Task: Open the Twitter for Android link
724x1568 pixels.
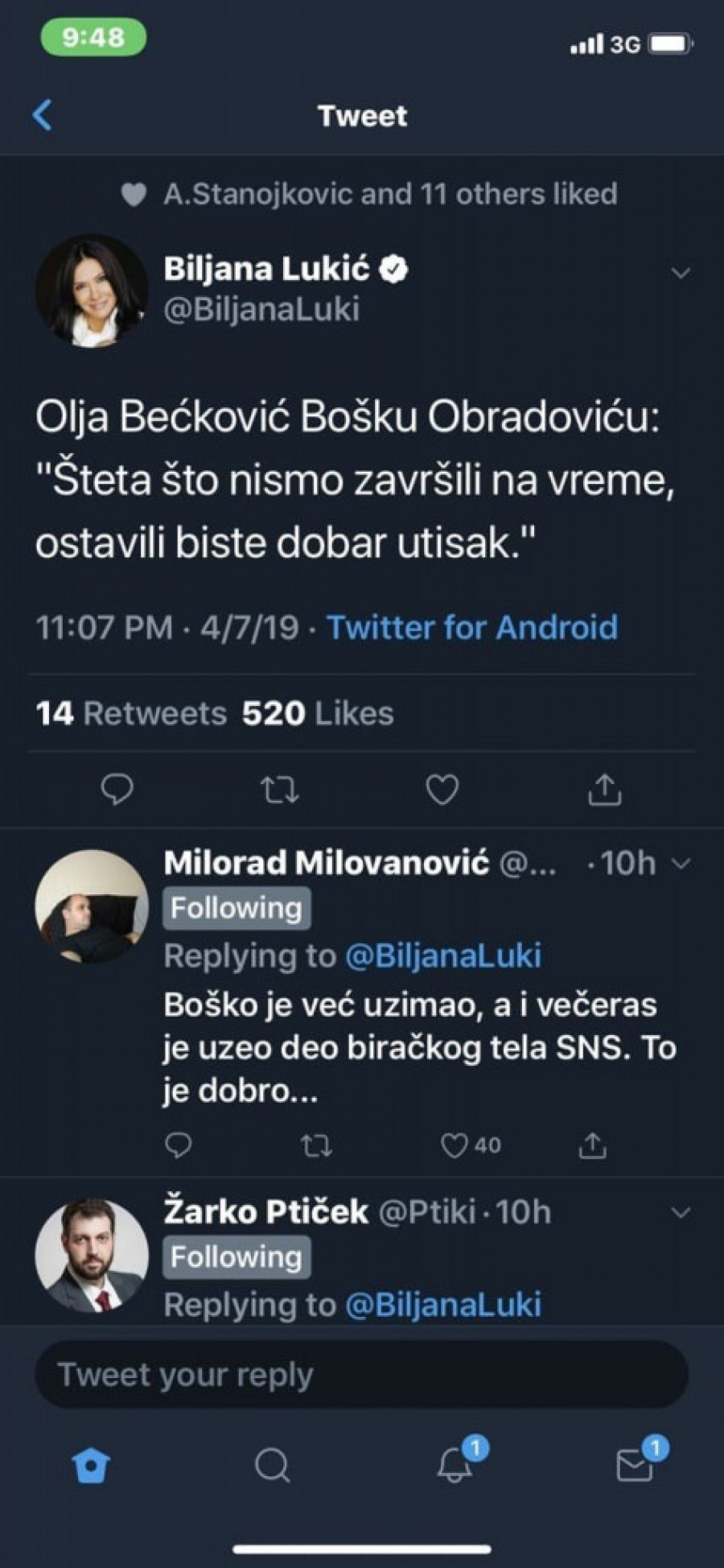Action: [x=472, y=627]
